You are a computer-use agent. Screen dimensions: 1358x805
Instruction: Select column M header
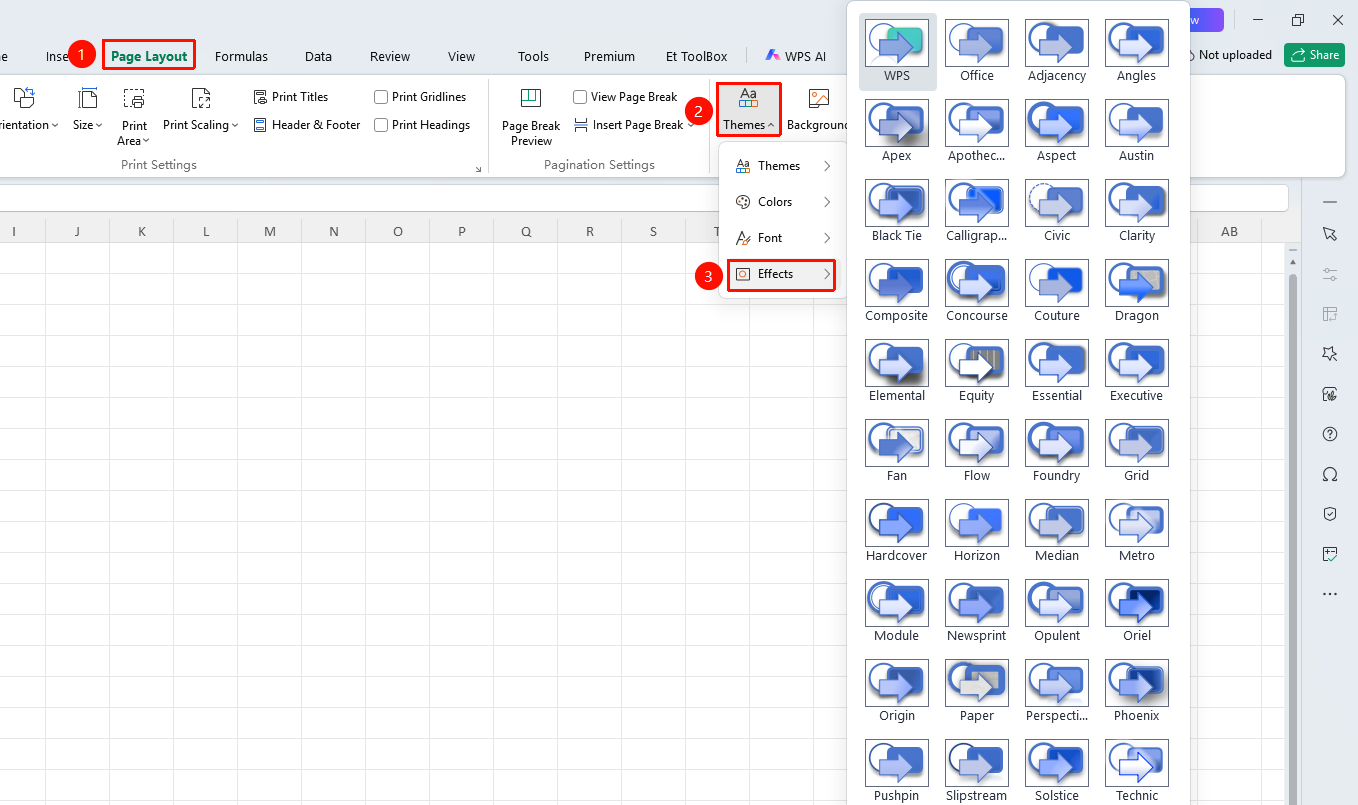270,231
